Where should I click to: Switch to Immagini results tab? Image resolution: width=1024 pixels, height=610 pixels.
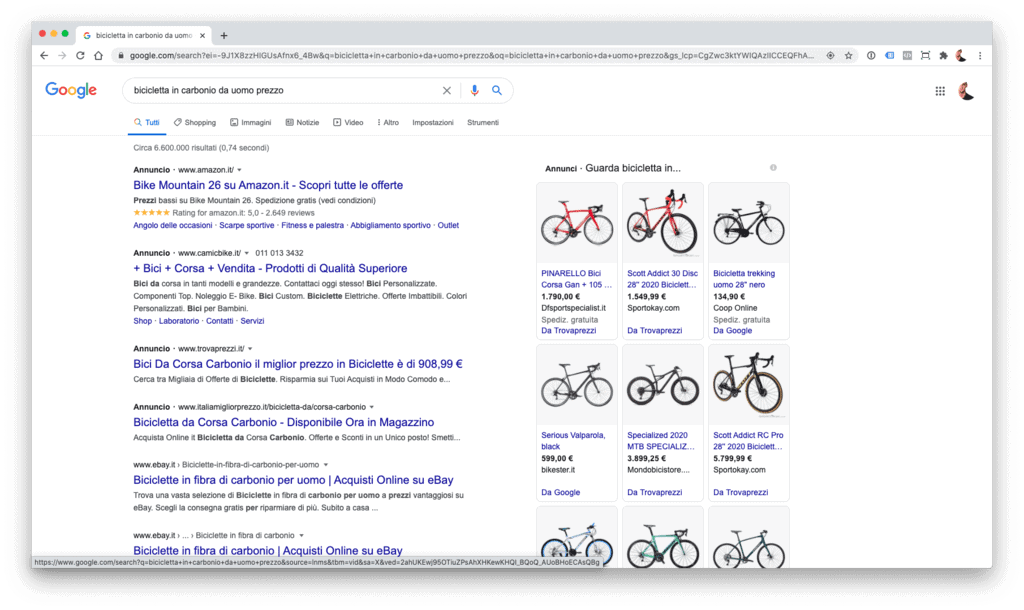(x=251, y=122)
